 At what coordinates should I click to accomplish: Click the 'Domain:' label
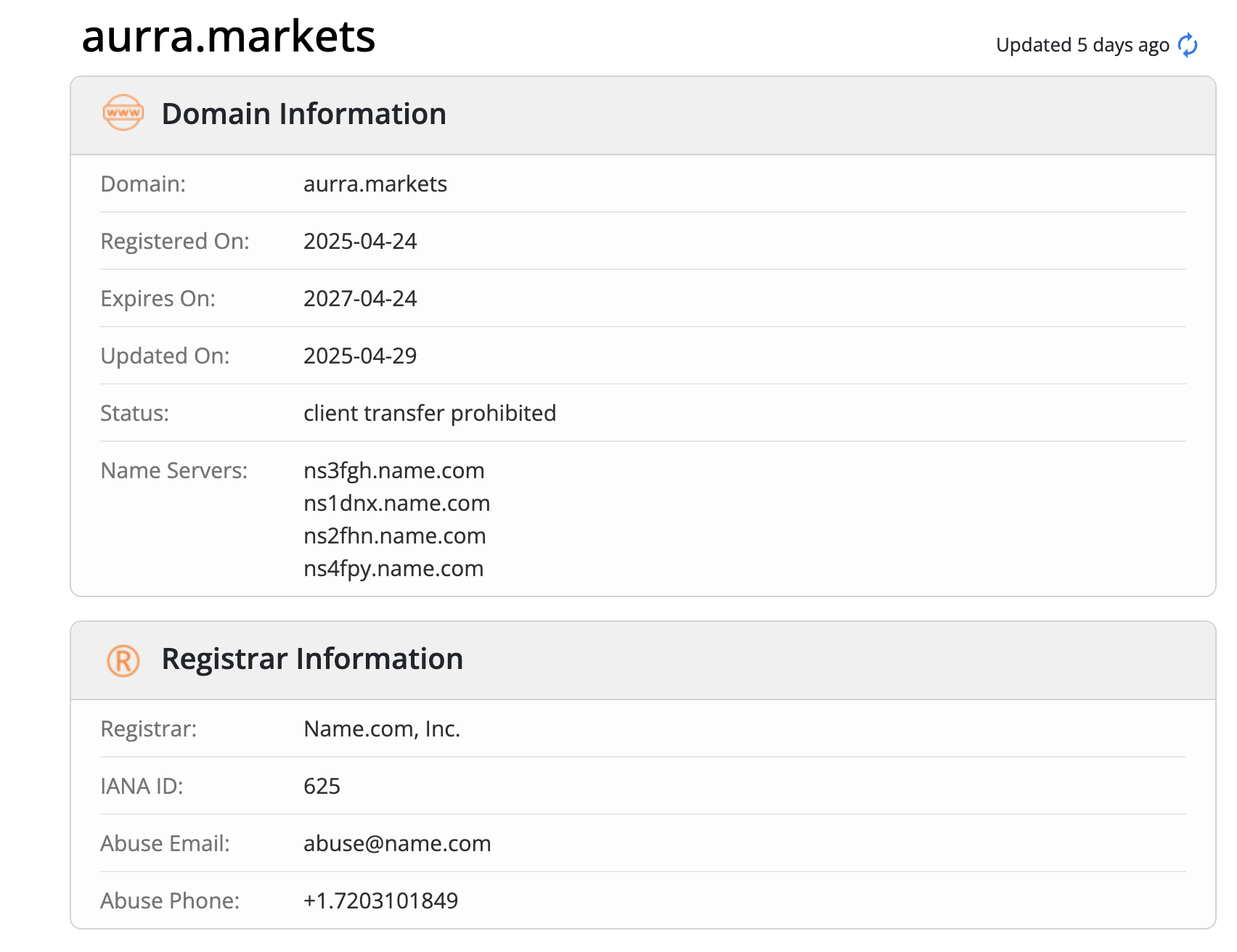point(143,184)
